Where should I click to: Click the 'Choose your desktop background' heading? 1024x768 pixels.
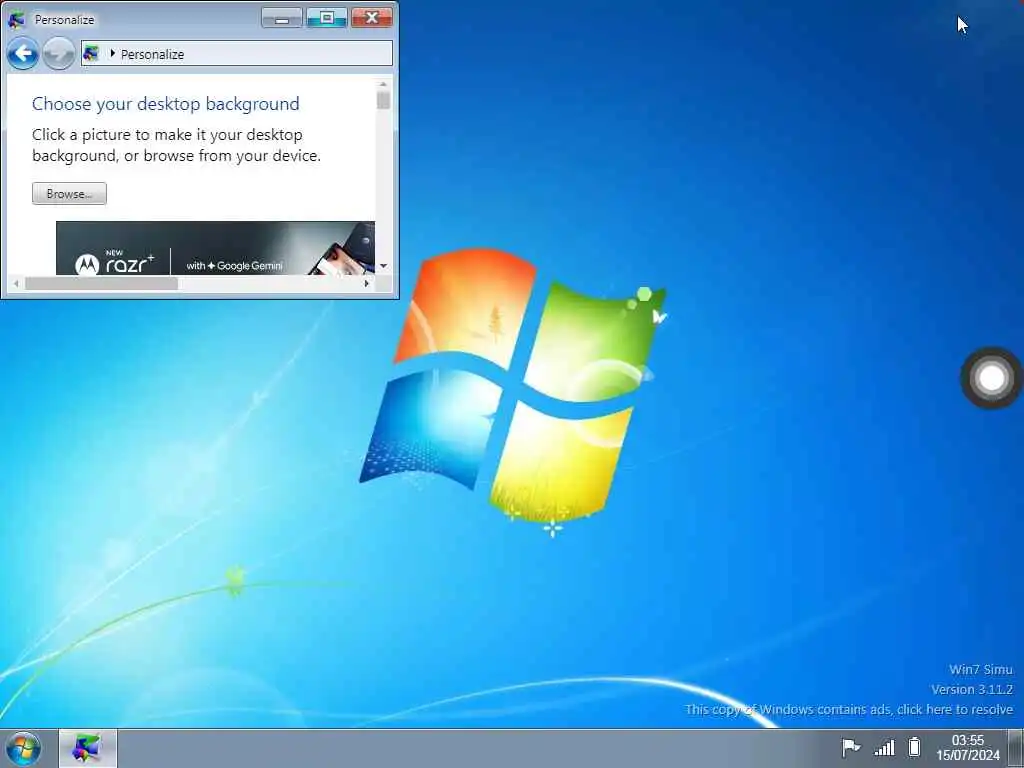pyautogui.click(x=166, y=104)
